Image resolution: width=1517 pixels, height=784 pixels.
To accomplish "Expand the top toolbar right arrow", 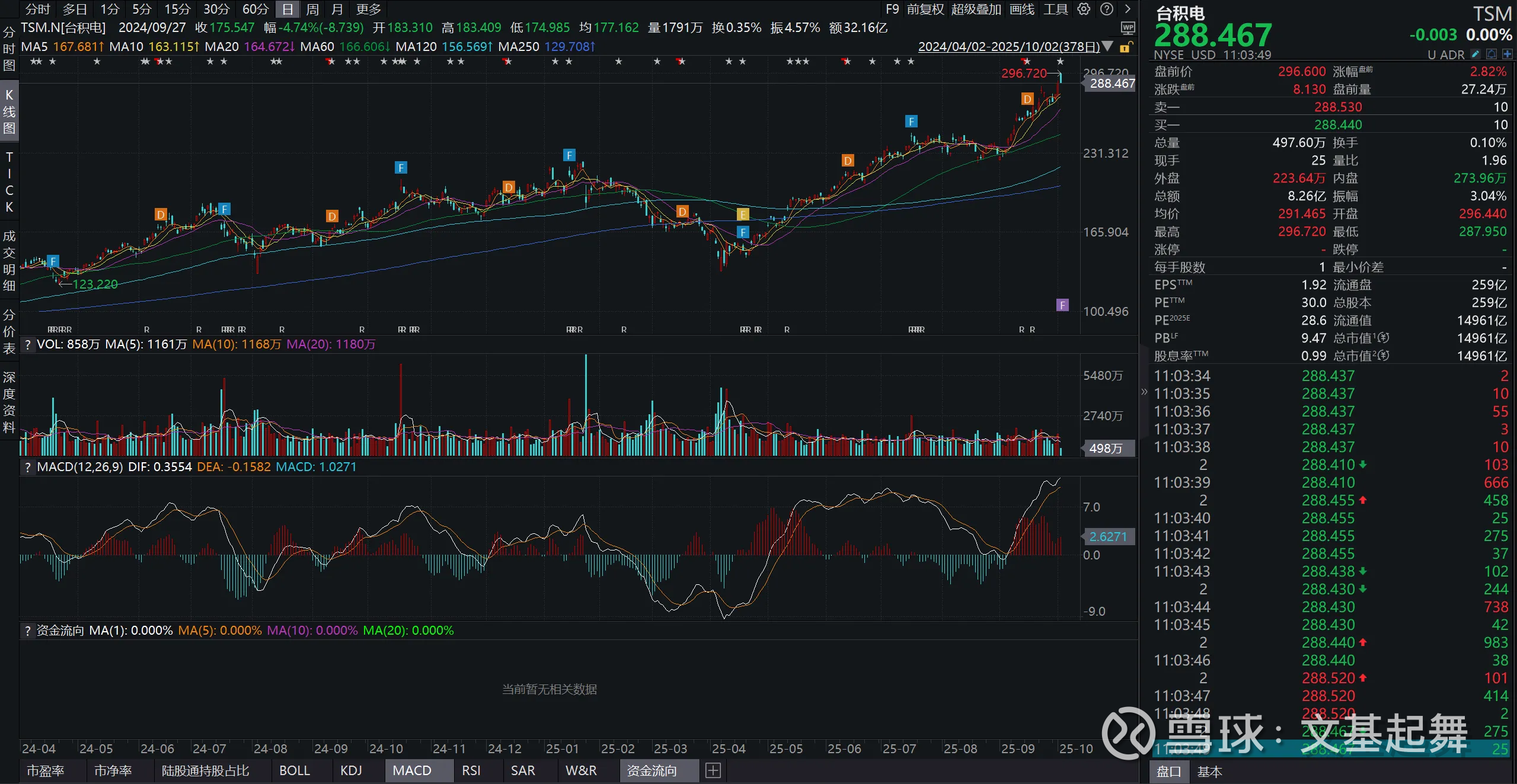I will tap(1128, 9).
